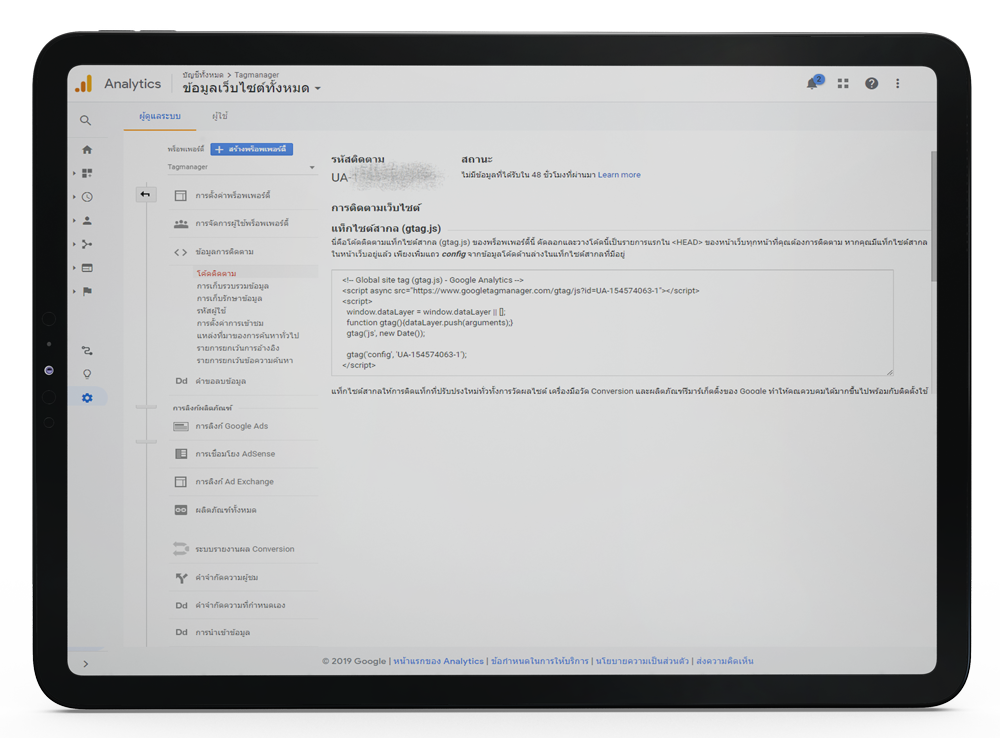Open the ข้อมูลเว็บไซต์ทั้งหมด view selector dropdown

252,88
